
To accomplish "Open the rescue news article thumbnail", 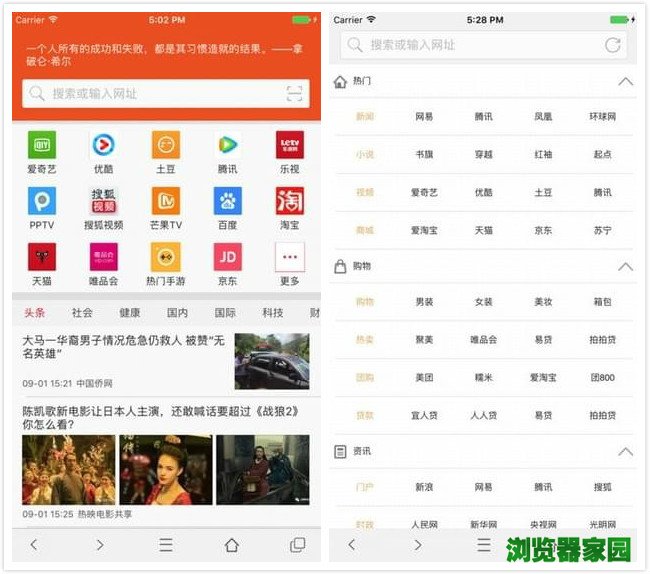I will tap(272, 361).
